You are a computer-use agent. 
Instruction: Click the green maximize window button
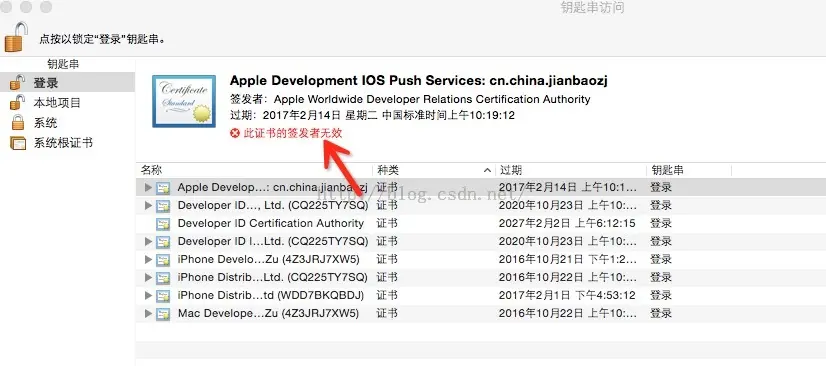click(x=46, y=7)
